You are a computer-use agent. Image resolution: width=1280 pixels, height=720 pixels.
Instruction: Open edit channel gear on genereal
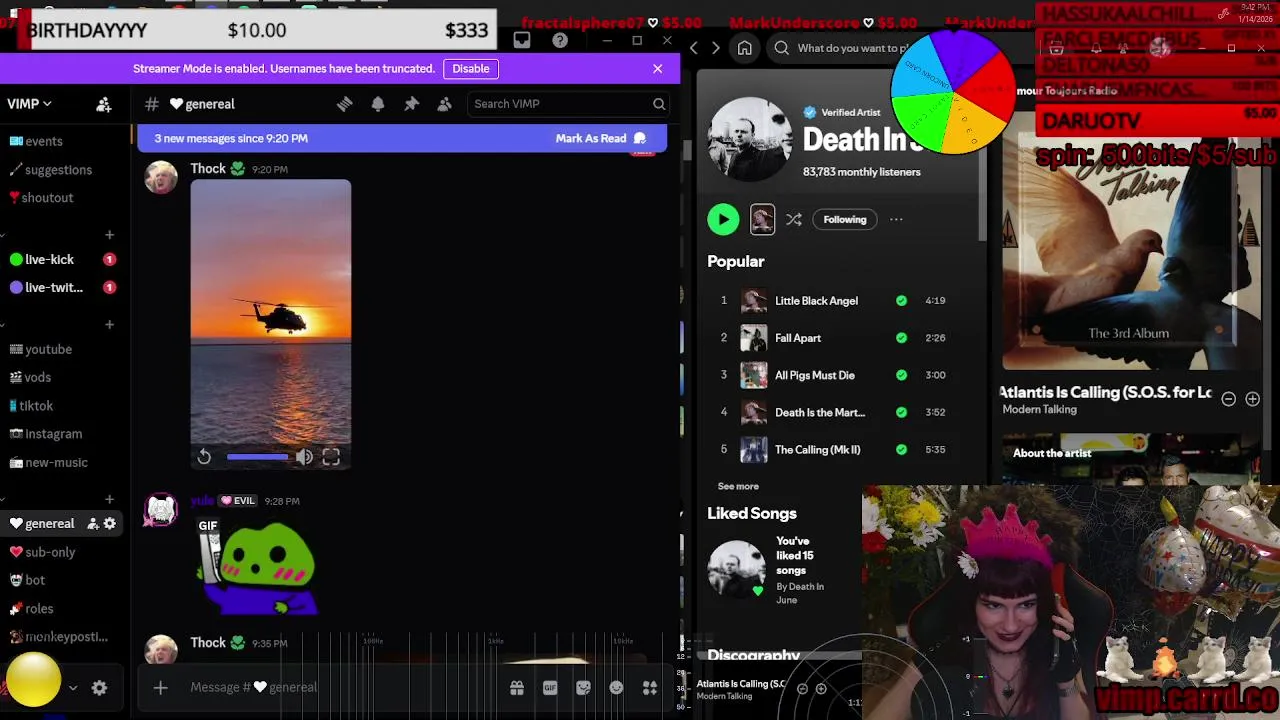pos(110,523)
